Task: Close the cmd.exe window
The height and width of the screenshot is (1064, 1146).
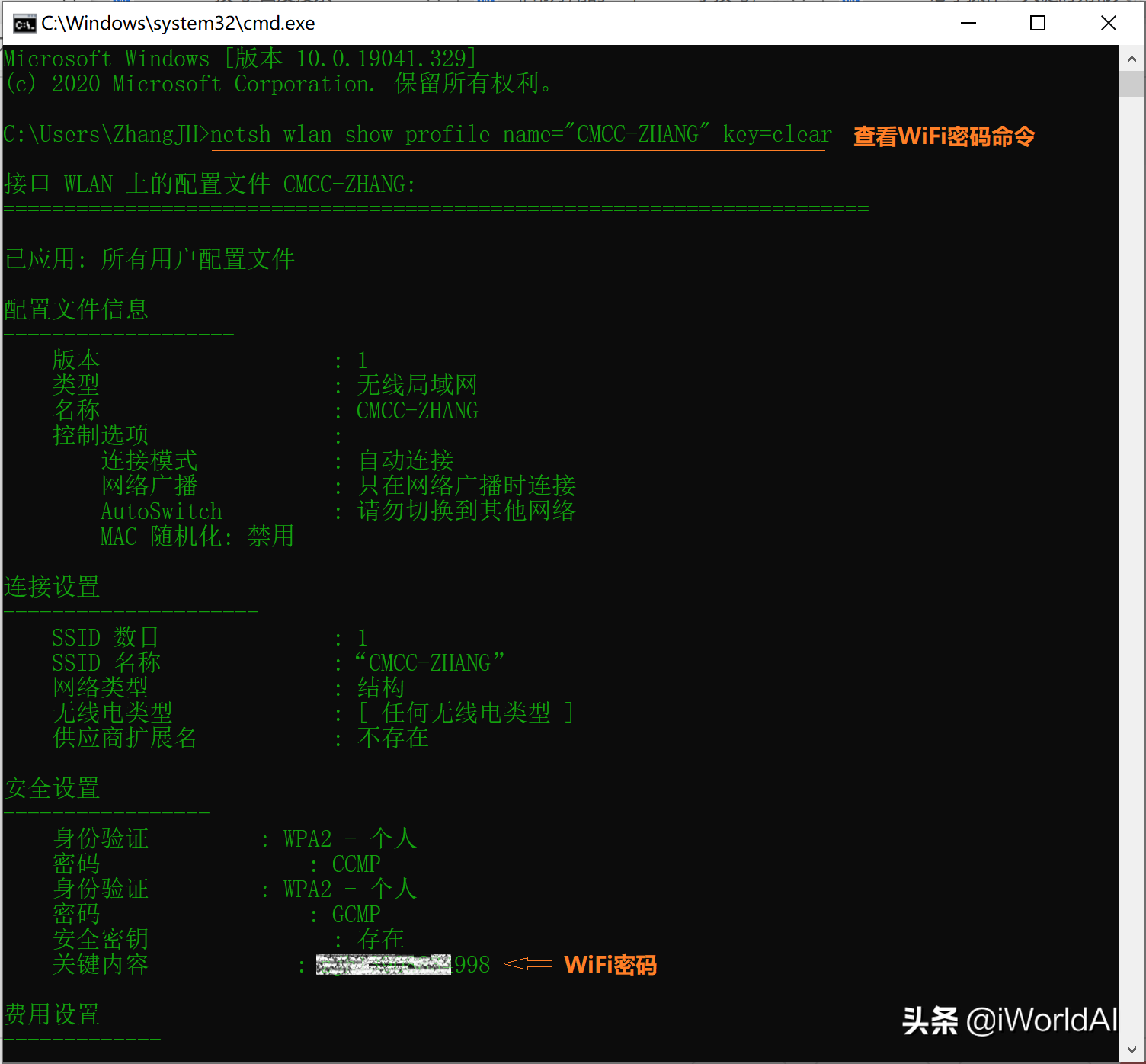Action: pyautogui.click(x=1109, y=24)
